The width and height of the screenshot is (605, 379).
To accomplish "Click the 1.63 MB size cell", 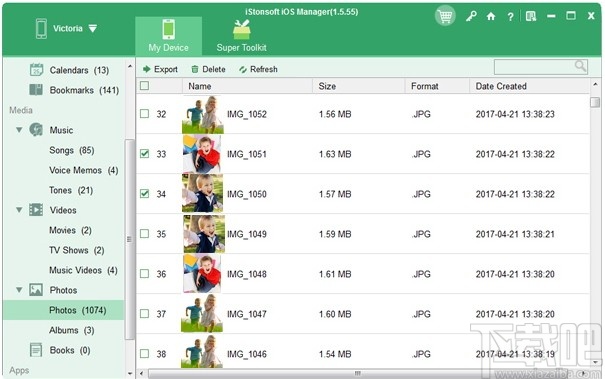I will tap(335, 154).
